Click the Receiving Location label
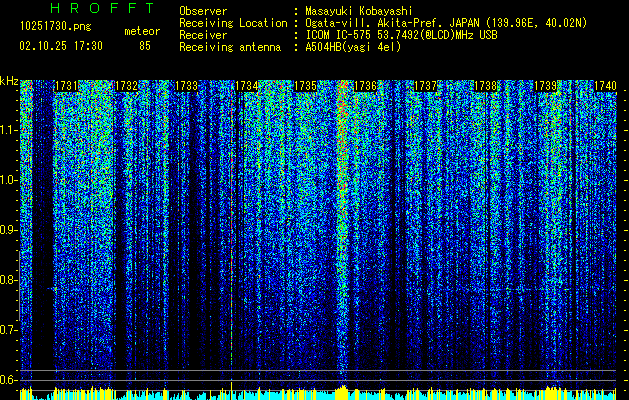 [x=233, y=23]
